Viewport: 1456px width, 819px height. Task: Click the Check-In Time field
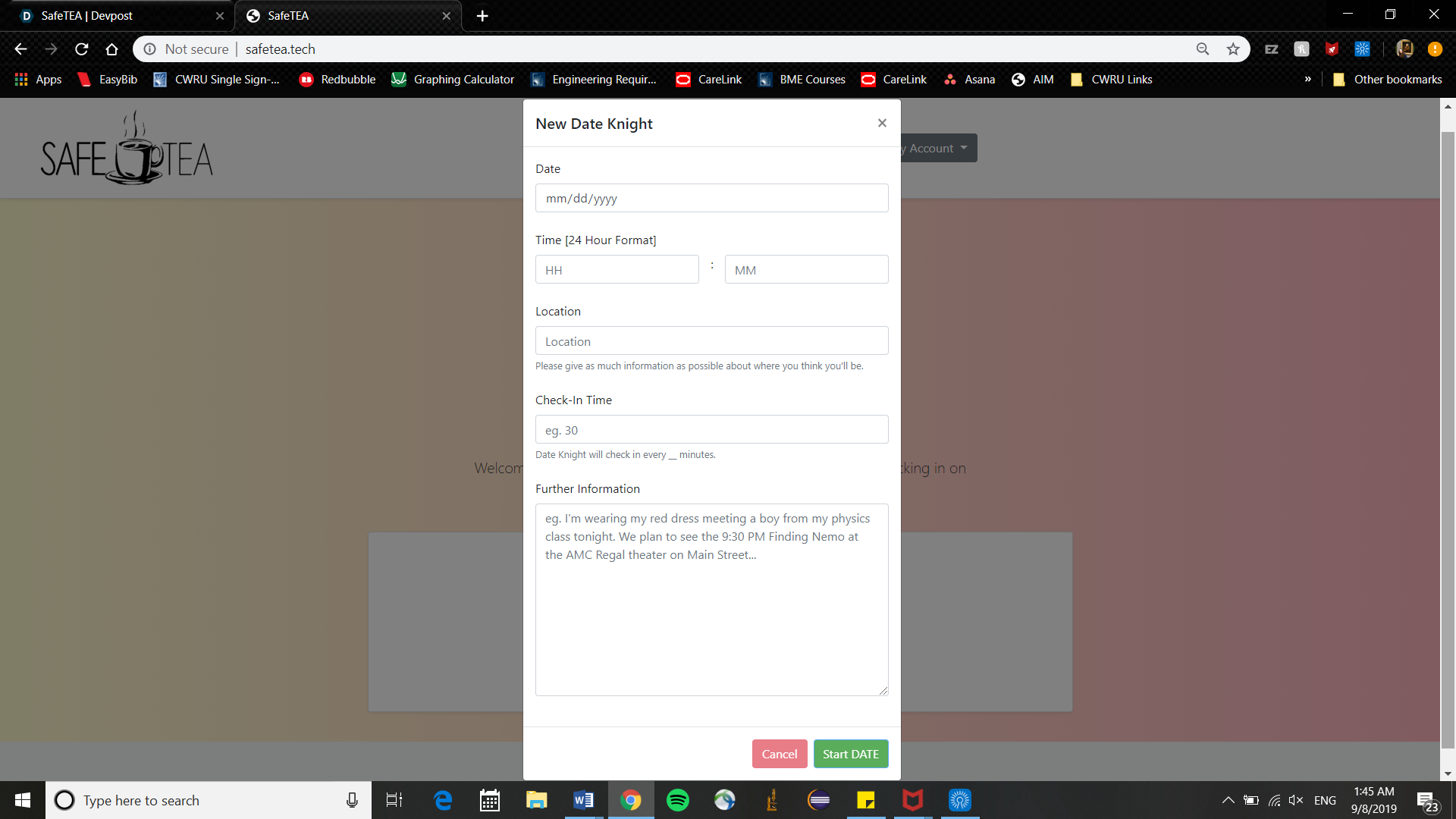pyautogui.click(x=711, y=430)
